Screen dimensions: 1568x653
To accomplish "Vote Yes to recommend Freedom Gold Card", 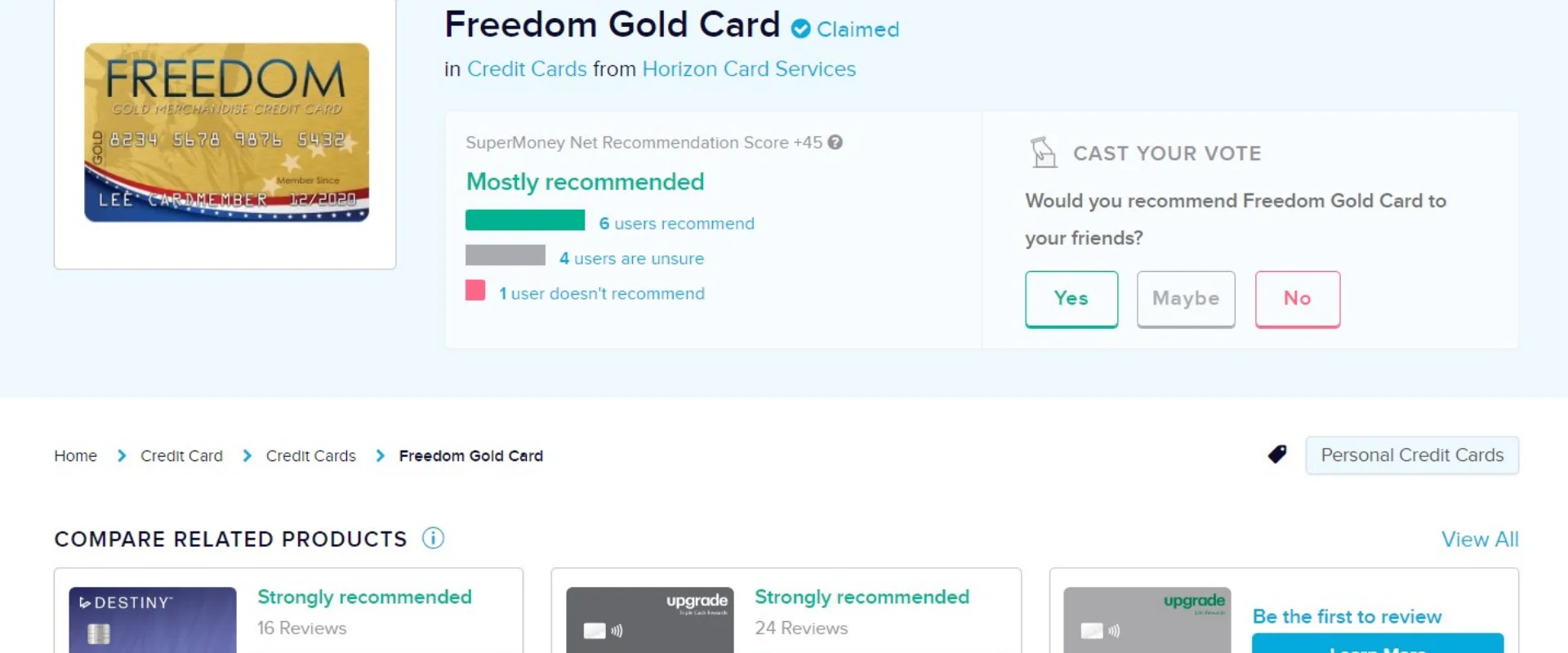I will pos(1071,299).
